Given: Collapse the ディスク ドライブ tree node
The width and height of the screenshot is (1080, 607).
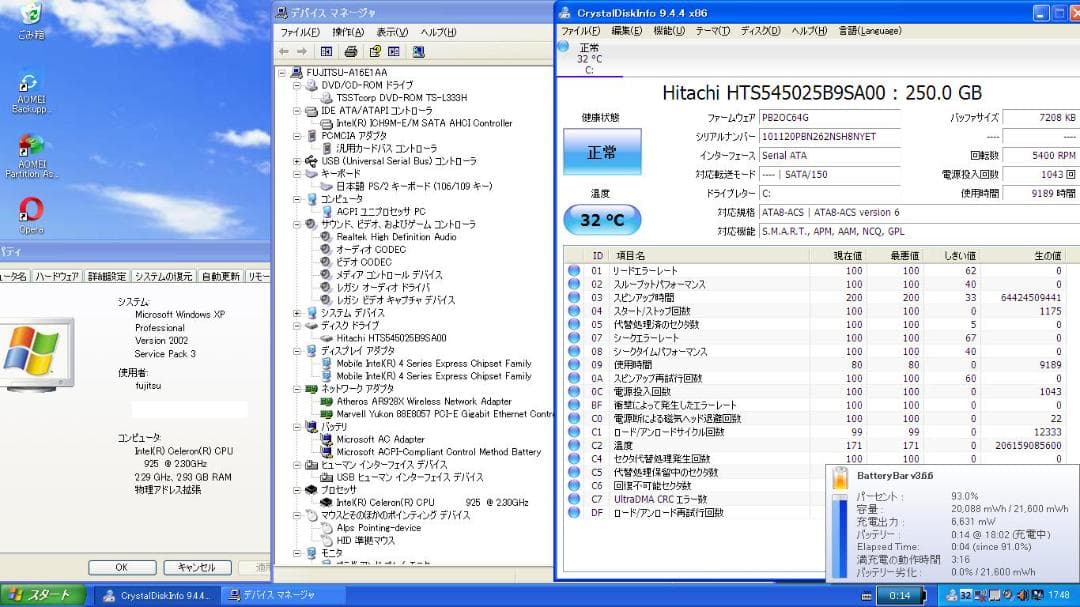Looking at the screenshot, I should point(297,326).
